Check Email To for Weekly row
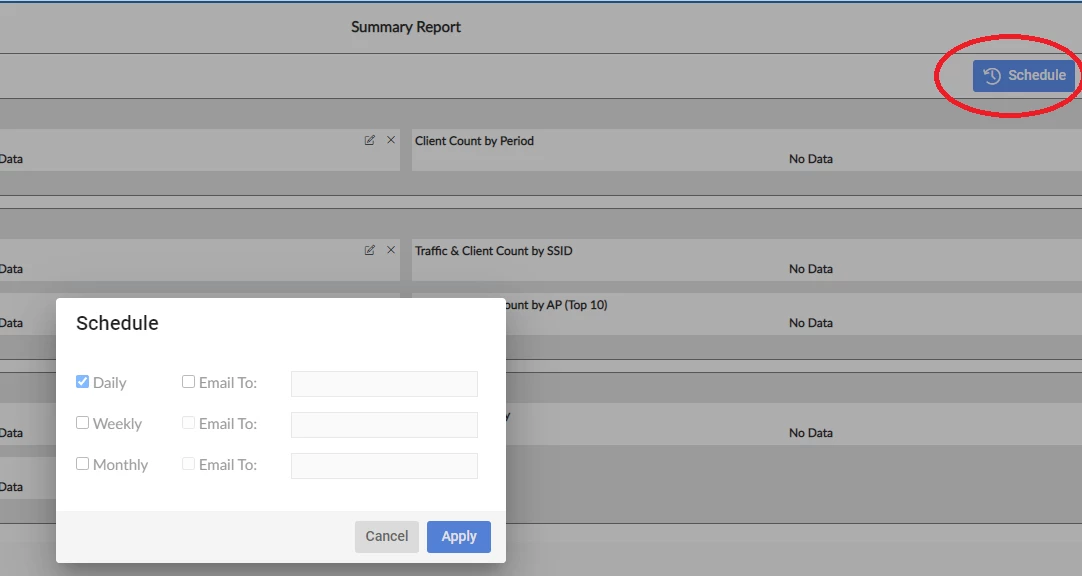 [x=188, y=423]
